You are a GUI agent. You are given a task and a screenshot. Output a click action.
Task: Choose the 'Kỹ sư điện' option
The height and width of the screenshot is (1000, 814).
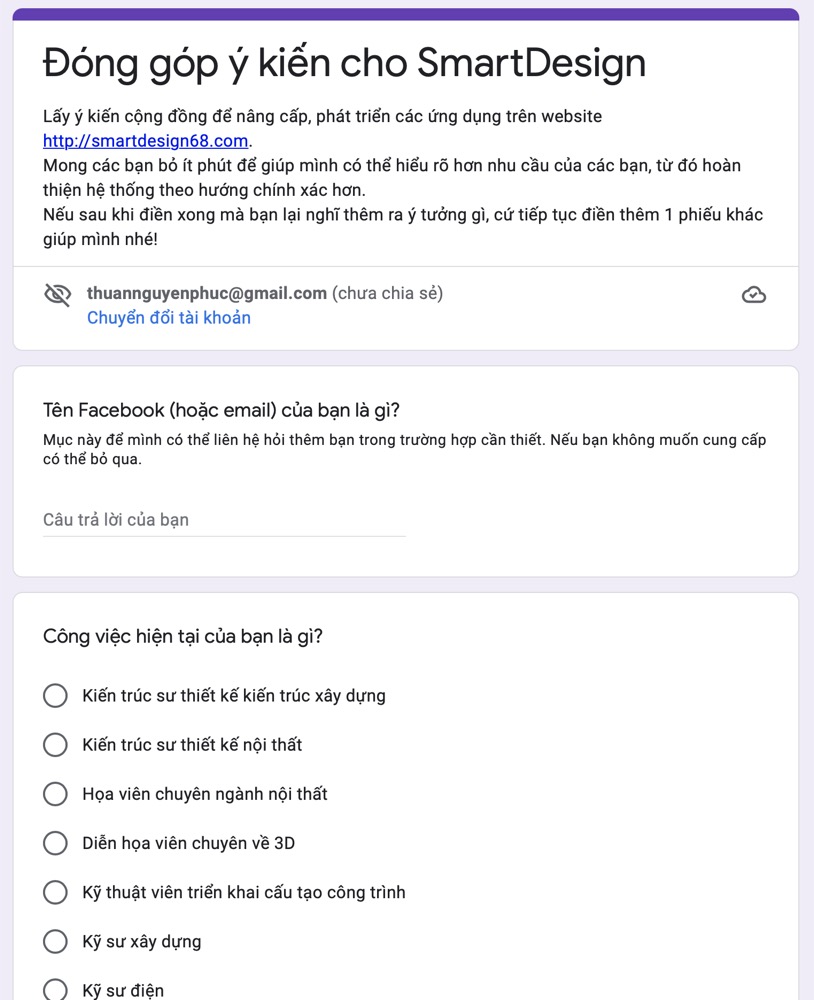56,990
